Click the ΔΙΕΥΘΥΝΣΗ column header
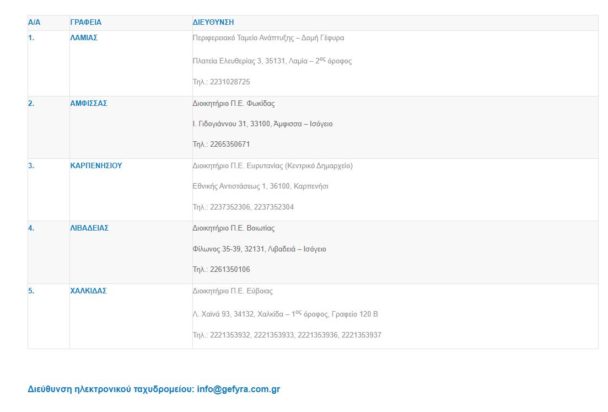 [214, 21]
